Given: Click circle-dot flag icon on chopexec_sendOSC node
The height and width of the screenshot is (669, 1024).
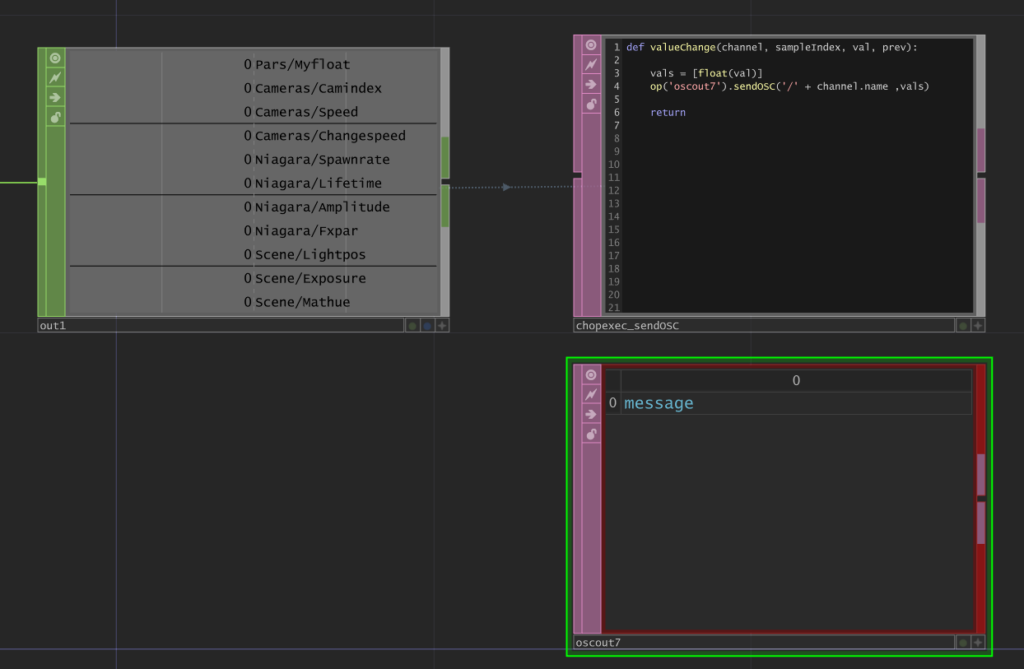Looking at the screenshot, I should (591, 45).
